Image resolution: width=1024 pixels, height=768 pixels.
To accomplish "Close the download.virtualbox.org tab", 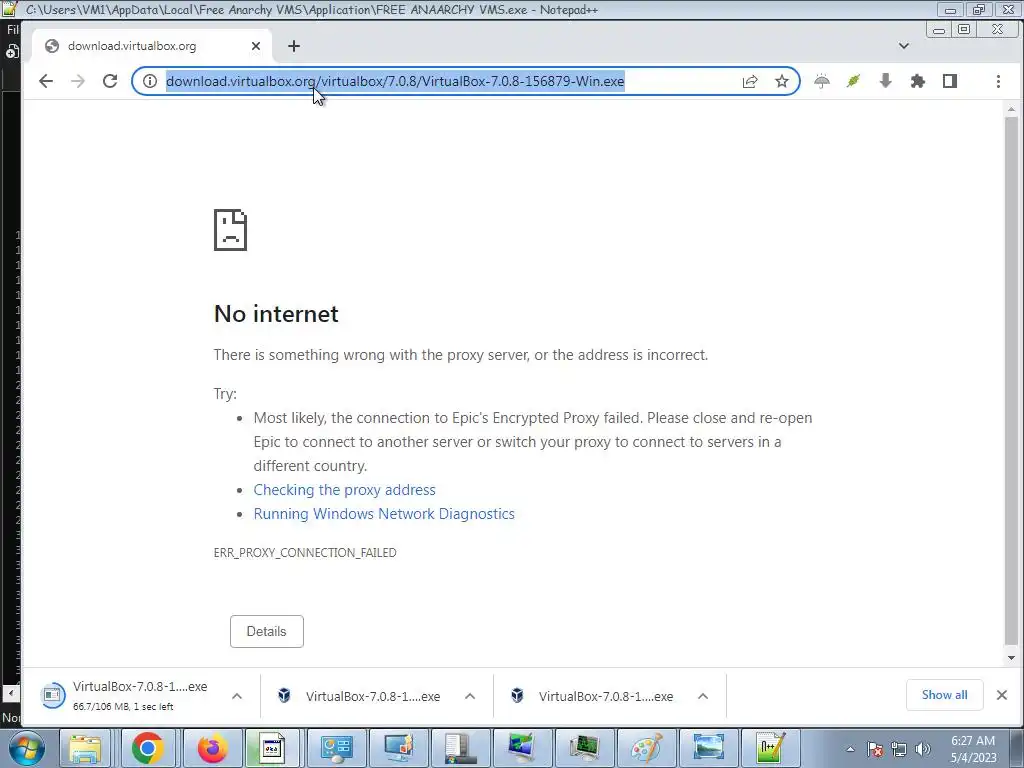I will tap(256, 46).
